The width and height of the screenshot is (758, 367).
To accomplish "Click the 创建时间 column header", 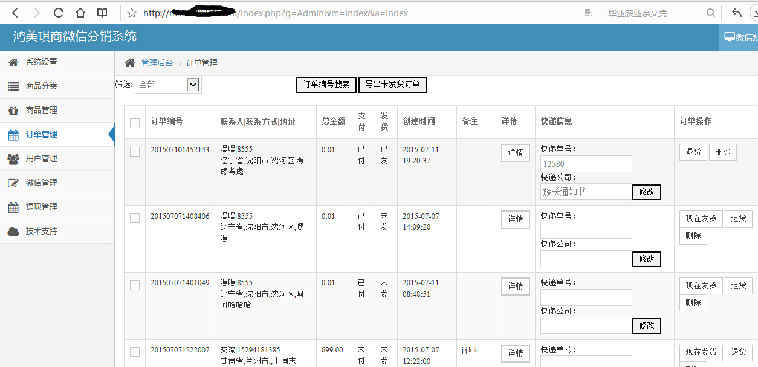I will coord(419,122).
